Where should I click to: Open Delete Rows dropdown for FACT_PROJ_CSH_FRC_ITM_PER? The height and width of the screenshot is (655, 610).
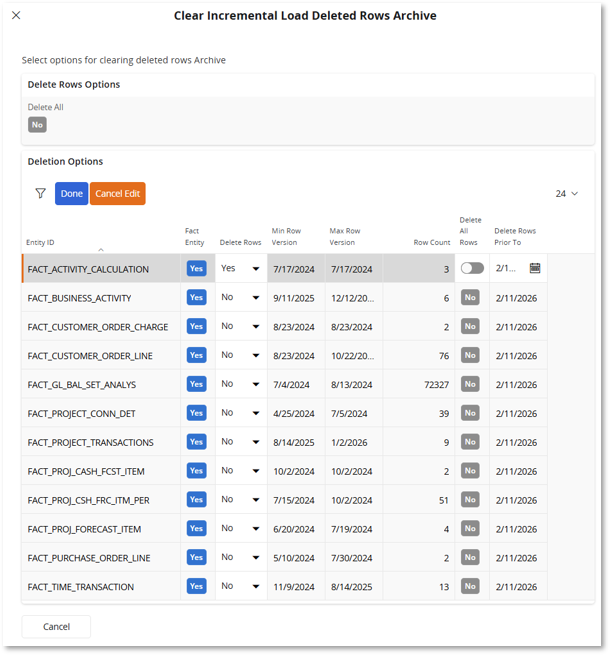point(241,499)
